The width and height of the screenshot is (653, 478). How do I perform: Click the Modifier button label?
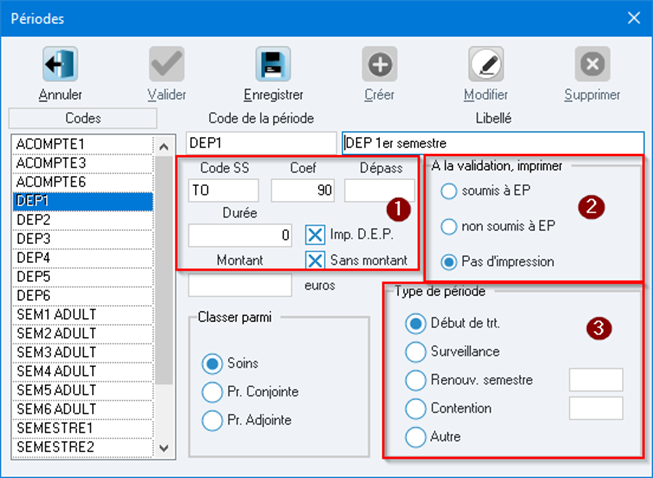tap(486, 95)
